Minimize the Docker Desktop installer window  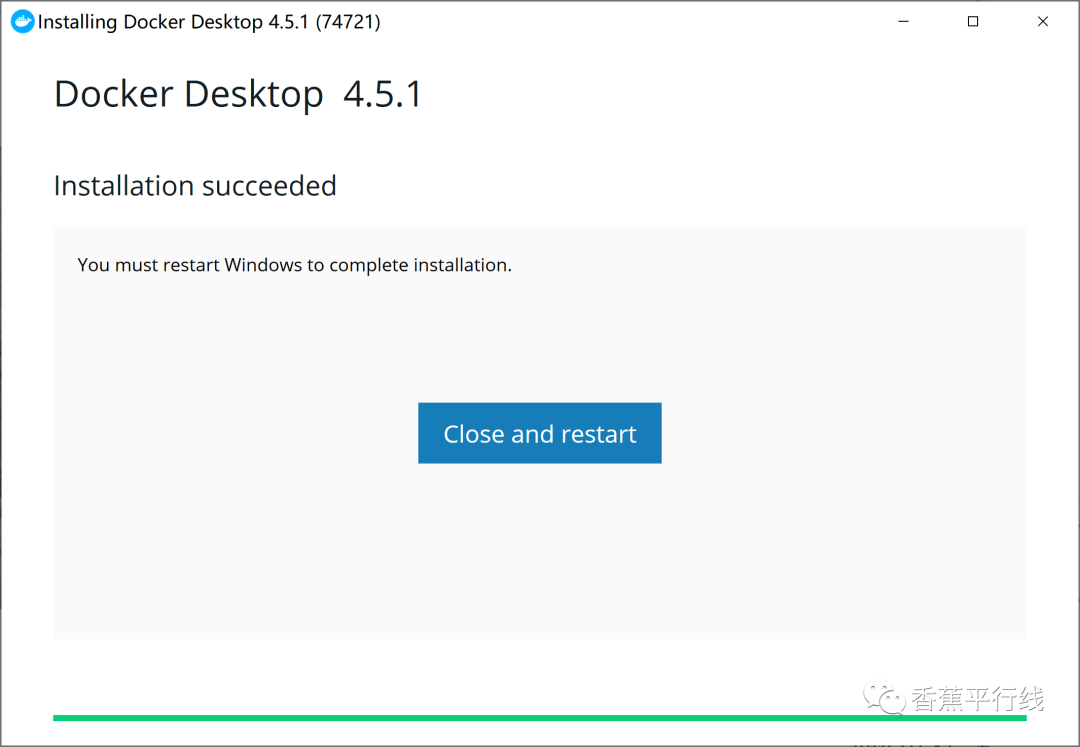click(903, 21)
